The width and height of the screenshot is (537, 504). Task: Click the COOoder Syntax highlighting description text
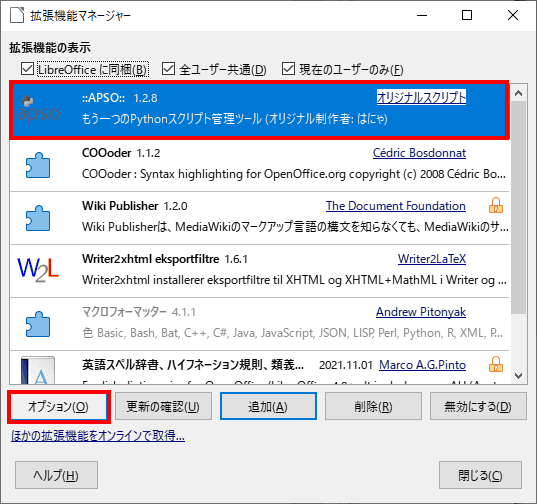tap(294, 174)
